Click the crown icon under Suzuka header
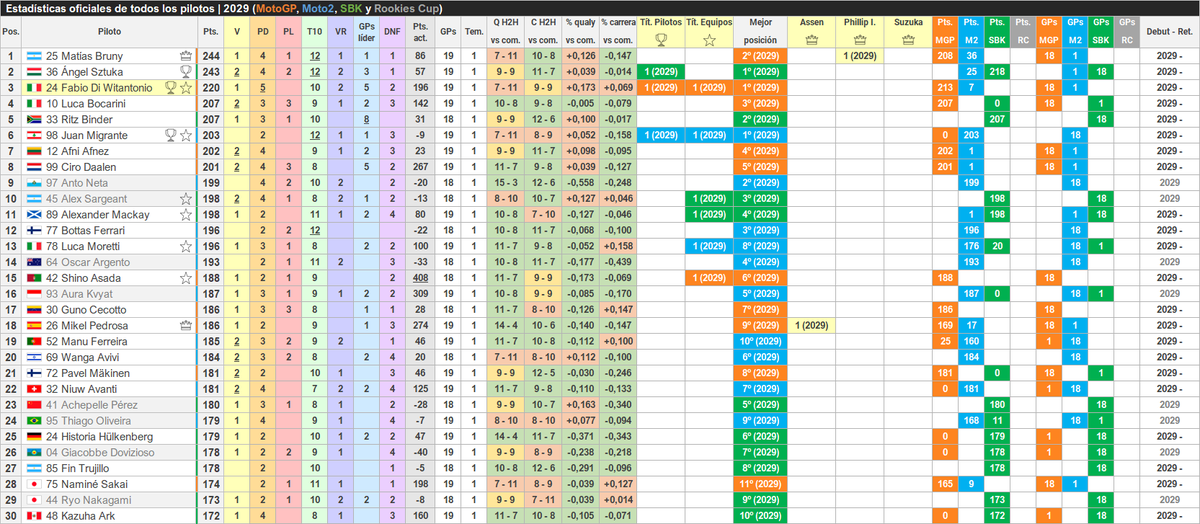 (x=908, y=40)
